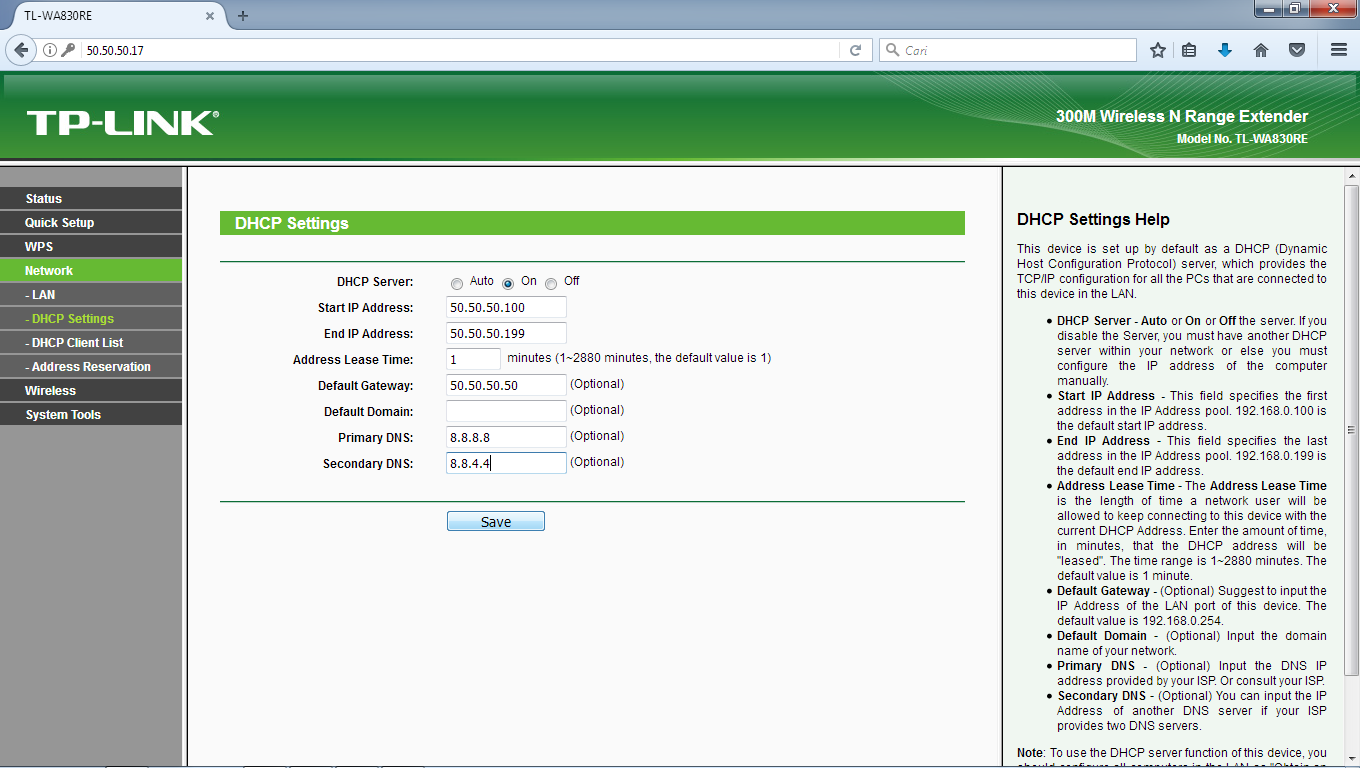
Task: Set DHCP Server to Auto
Action: tap(457, 283)
